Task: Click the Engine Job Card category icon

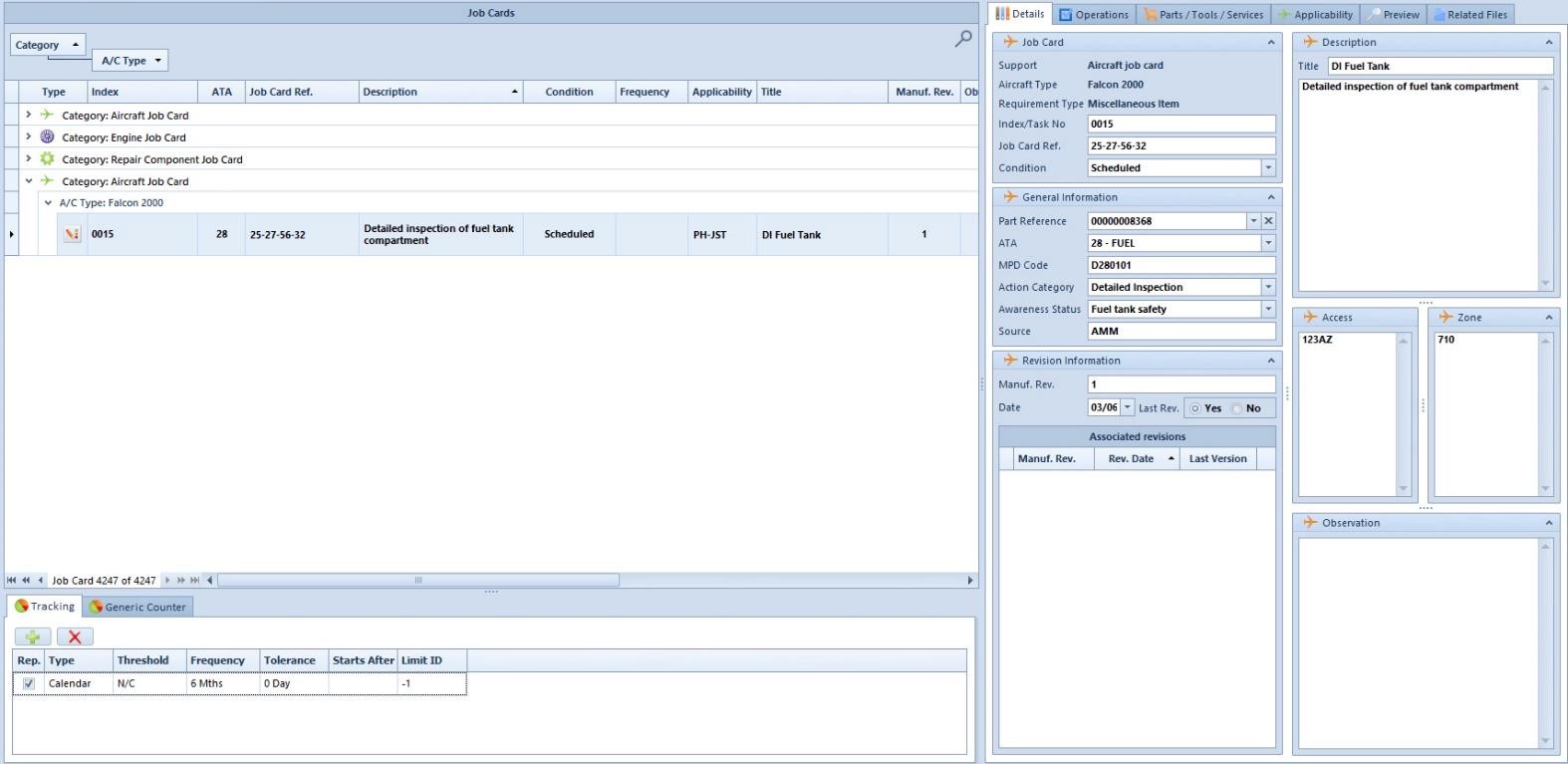Action: 47,136
